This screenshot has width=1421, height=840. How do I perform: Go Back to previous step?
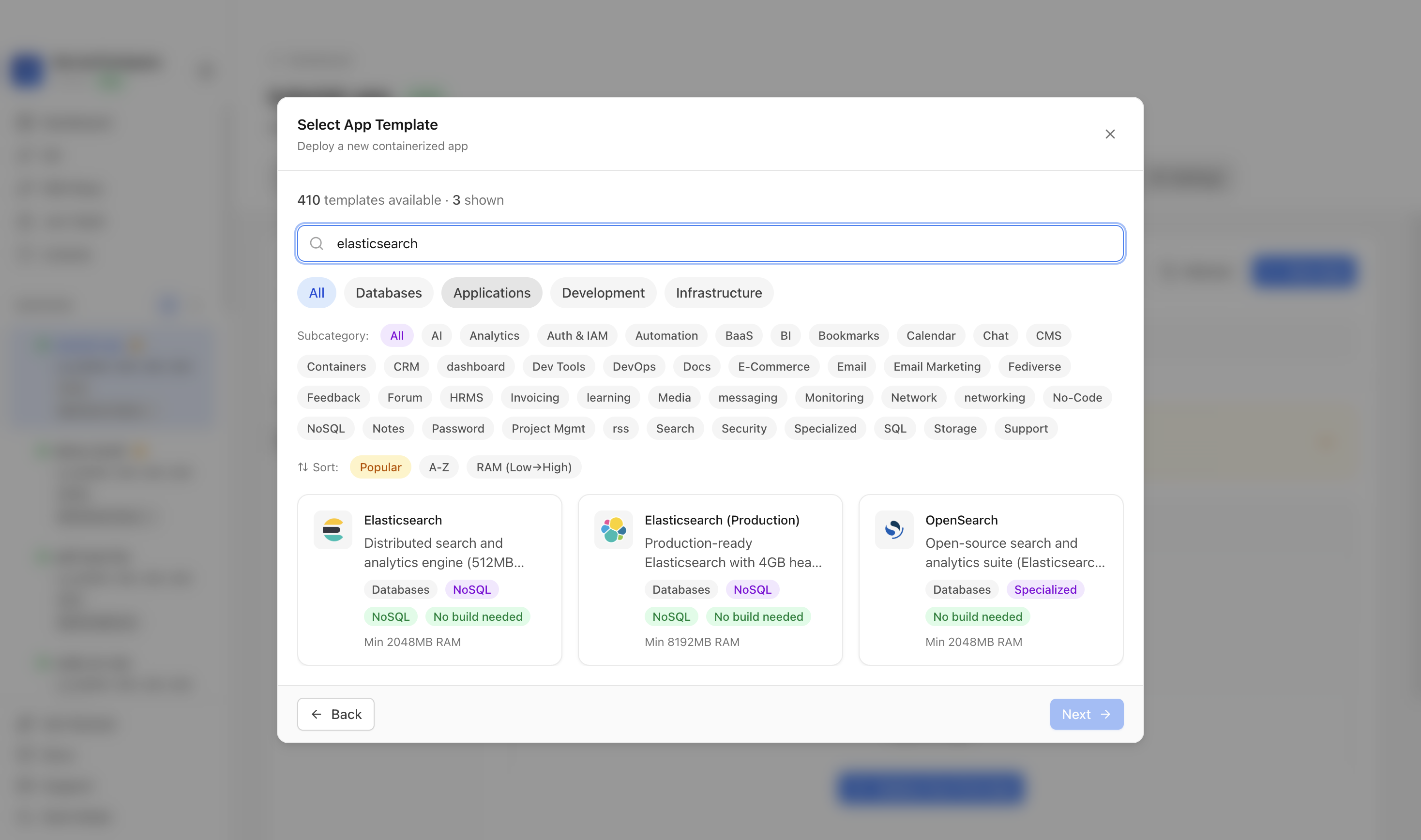(336, 714)
